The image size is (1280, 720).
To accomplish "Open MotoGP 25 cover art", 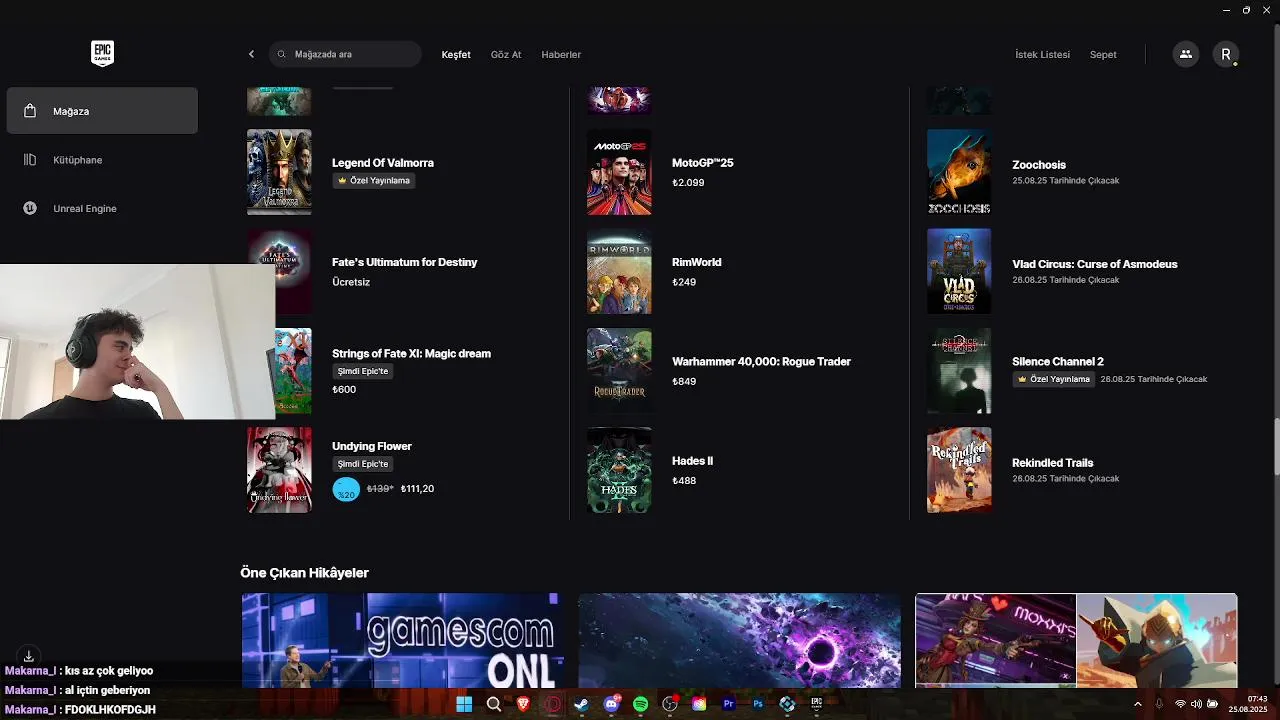I will [x=619, y=172].
